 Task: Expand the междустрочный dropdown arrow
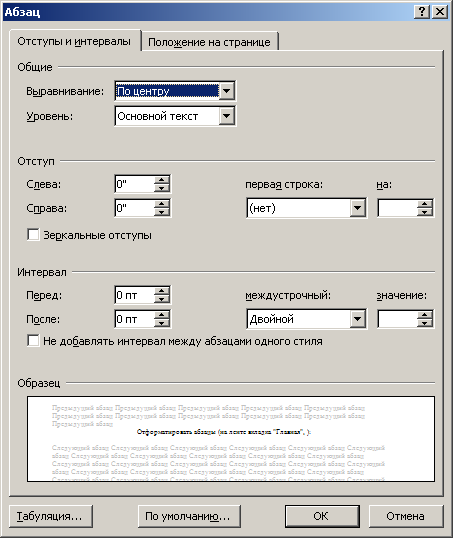point(357,319)
